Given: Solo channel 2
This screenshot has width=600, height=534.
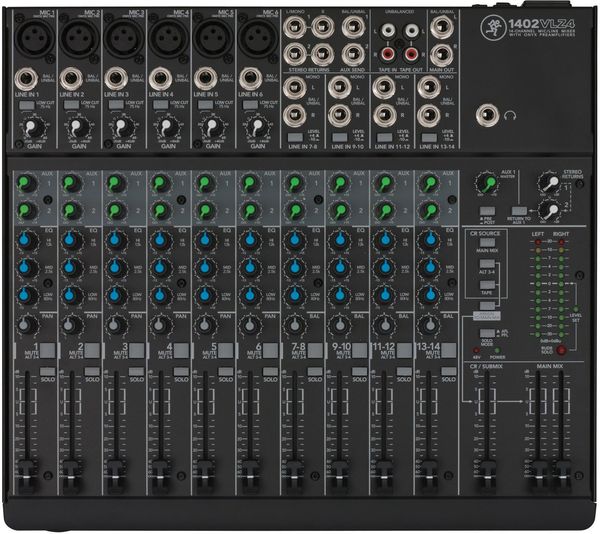Looking at the screenshot, I should click(x=92, y=371).
